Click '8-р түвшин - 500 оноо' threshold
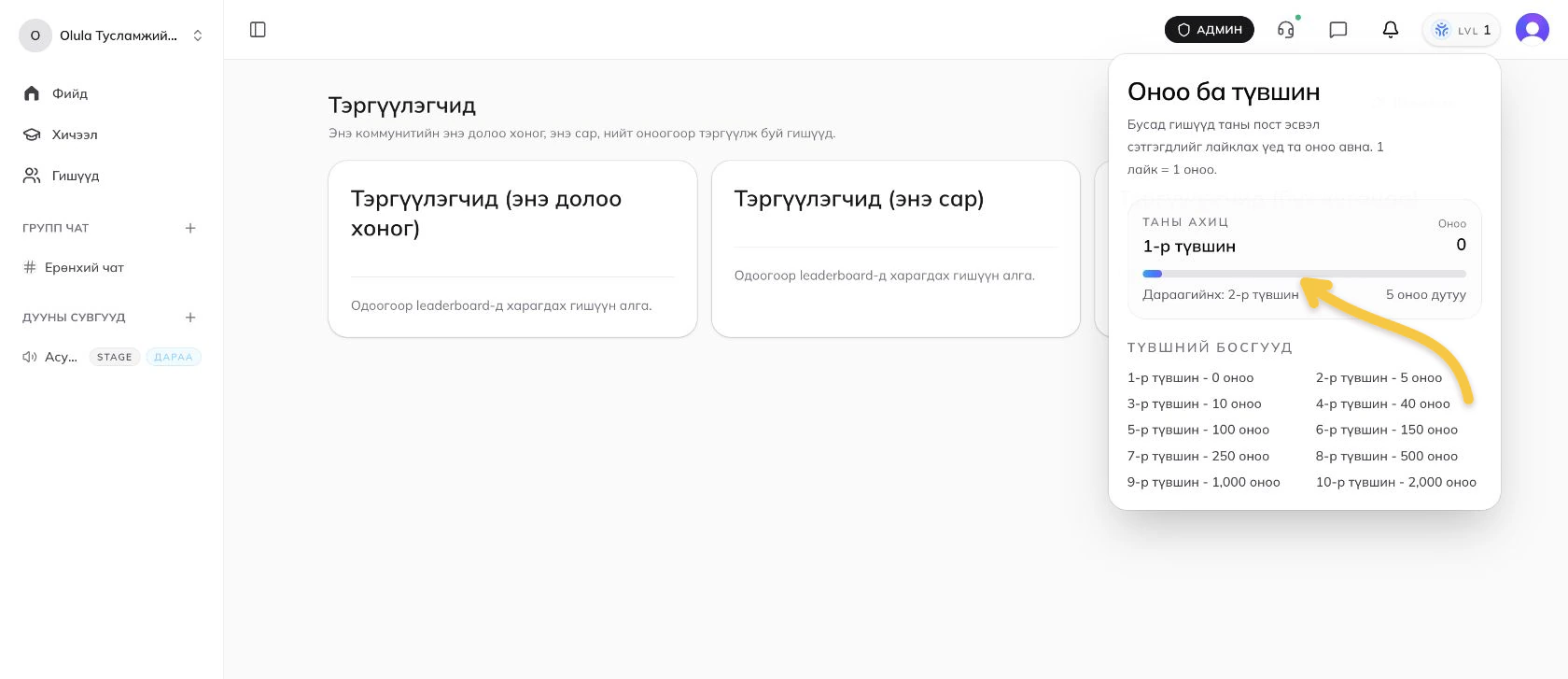The height and width of the screenshot is (679, 1568). coord(1387,456)
